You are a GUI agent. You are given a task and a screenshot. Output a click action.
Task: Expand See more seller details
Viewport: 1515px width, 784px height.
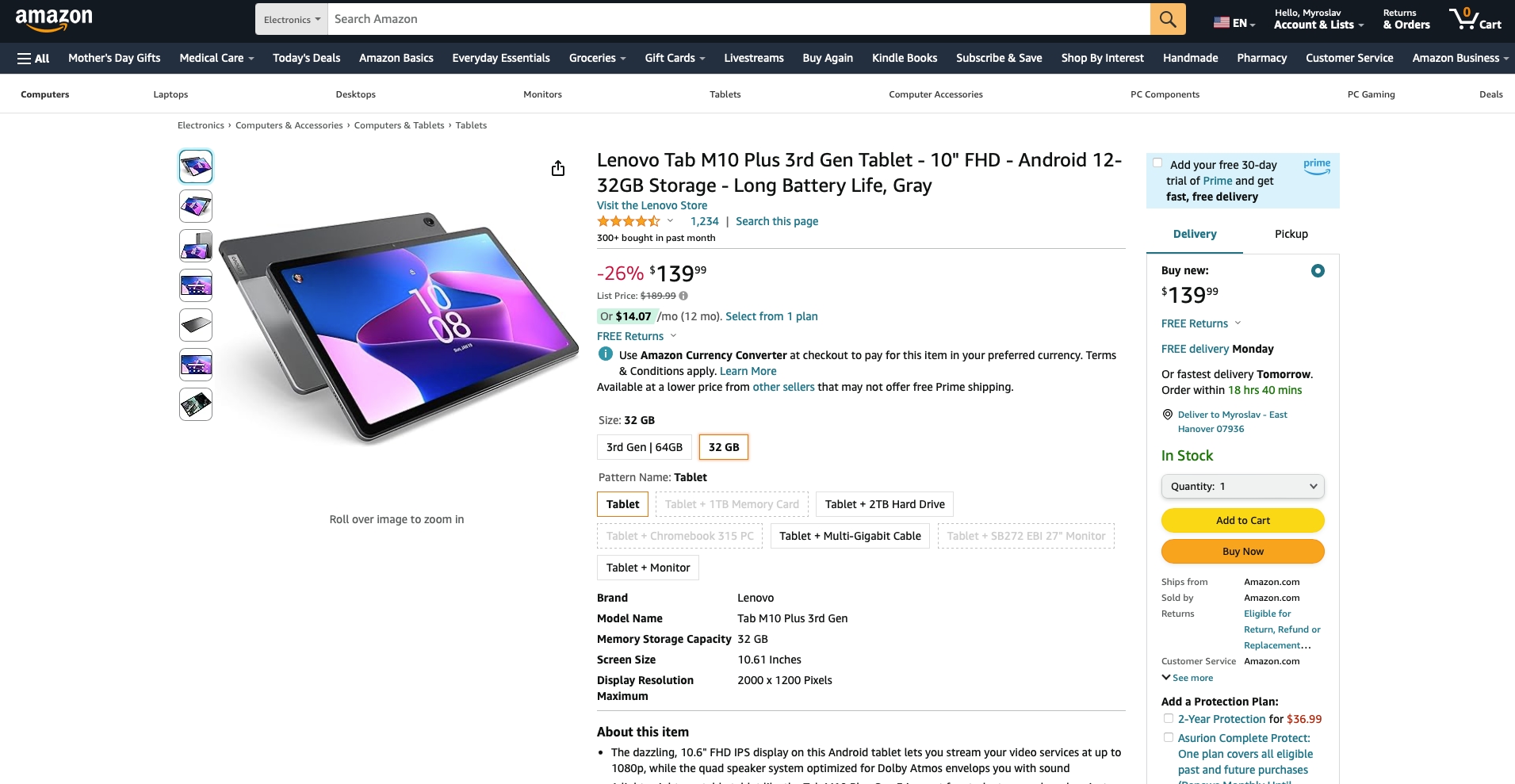[x=1188, y=678]
